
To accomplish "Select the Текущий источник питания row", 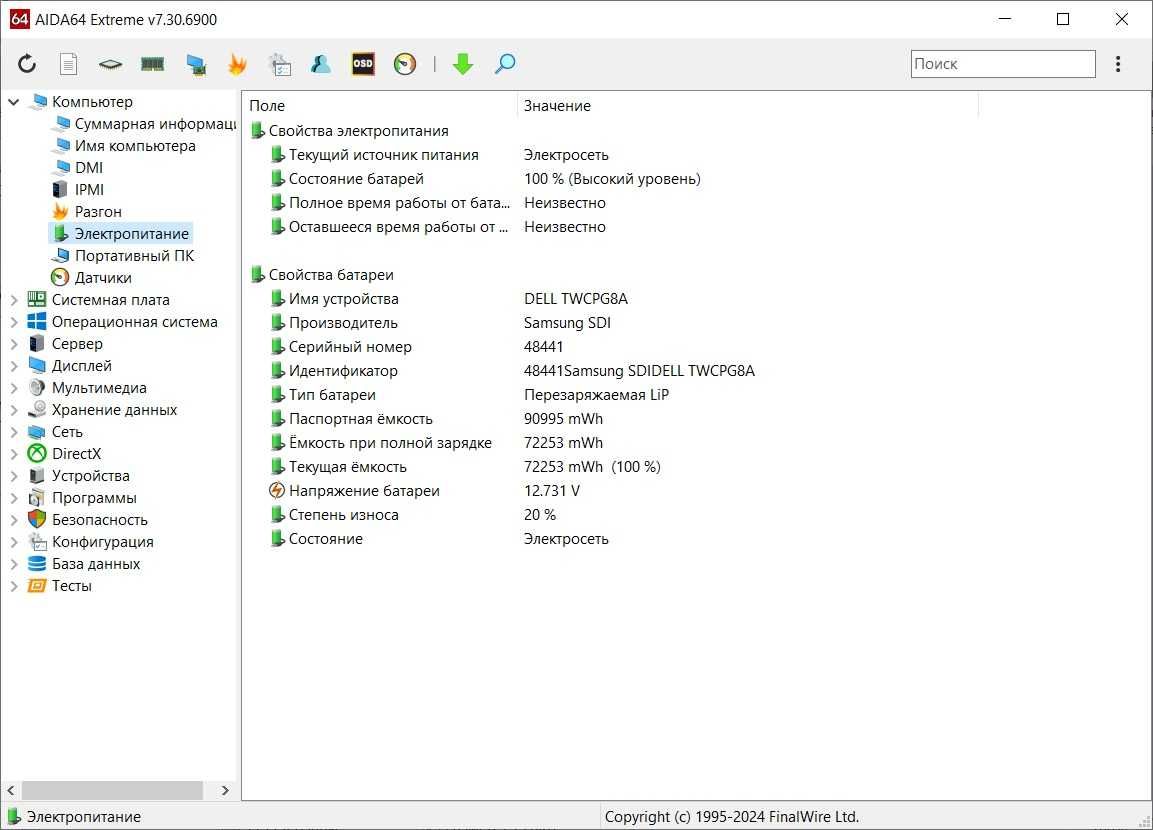I will tap(440, 155).
